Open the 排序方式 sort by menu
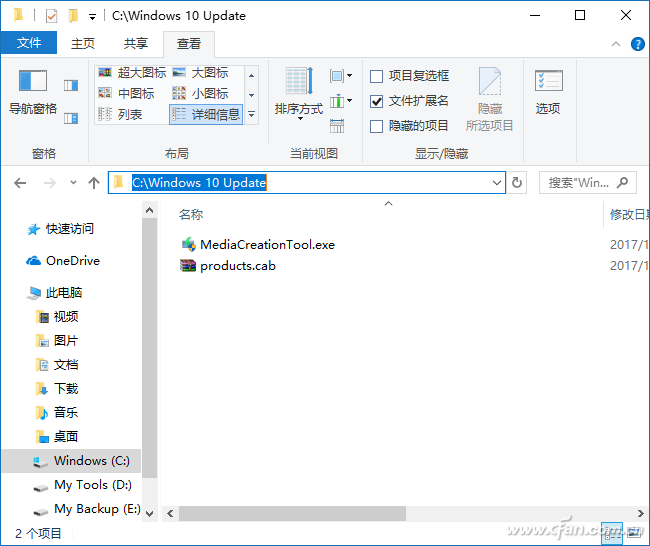The image size is (650, 546). coord(299,94)
